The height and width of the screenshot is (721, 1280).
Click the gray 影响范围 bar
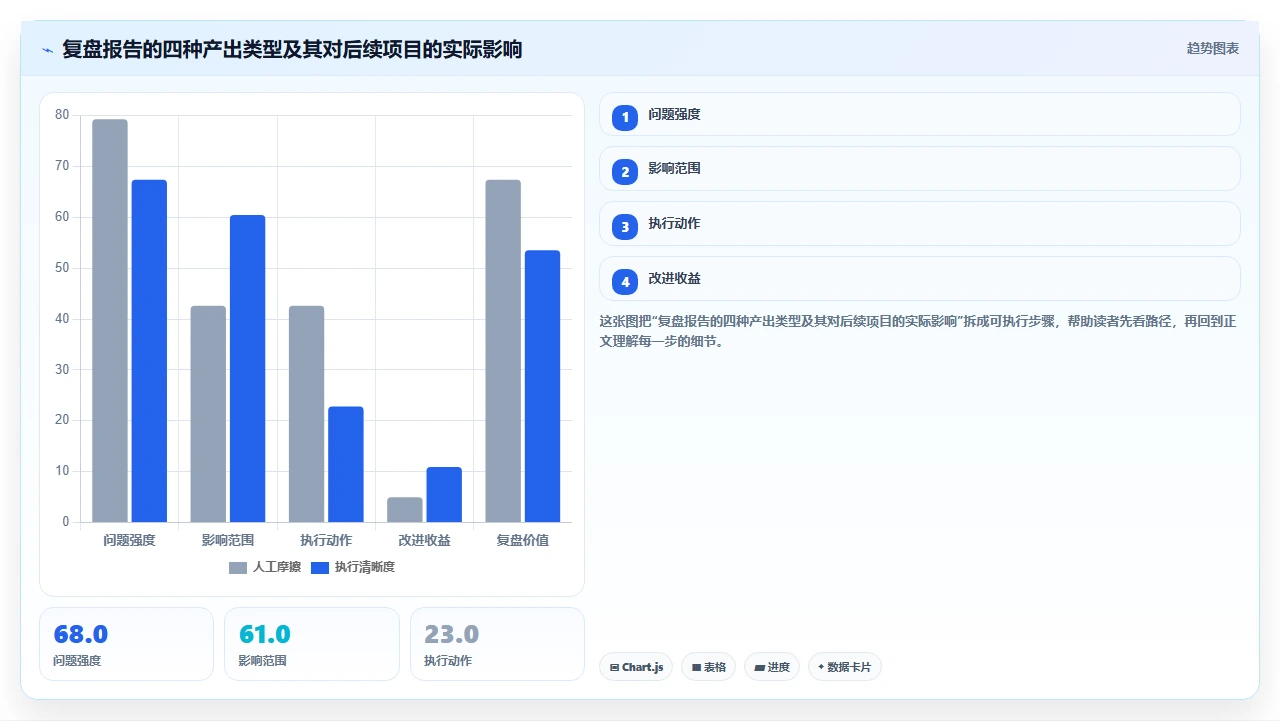coord(208,414)
